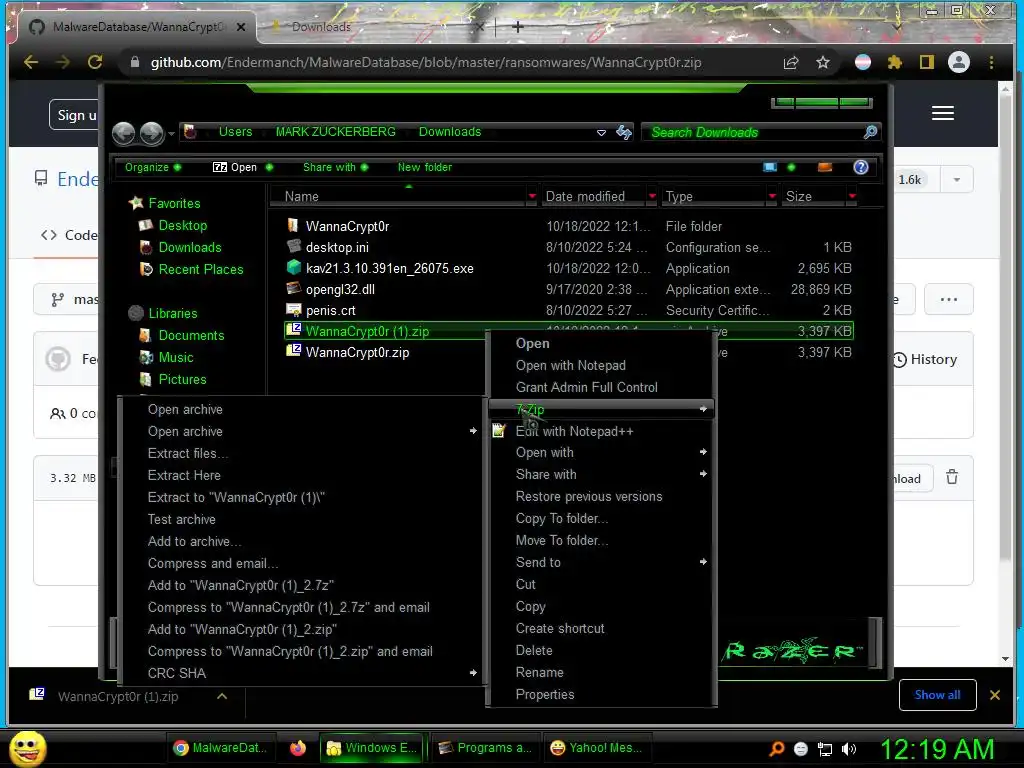Screen dimensions: 1024x768
Task: Open the Chrome profile avatar icon
Action: point(959,62)
